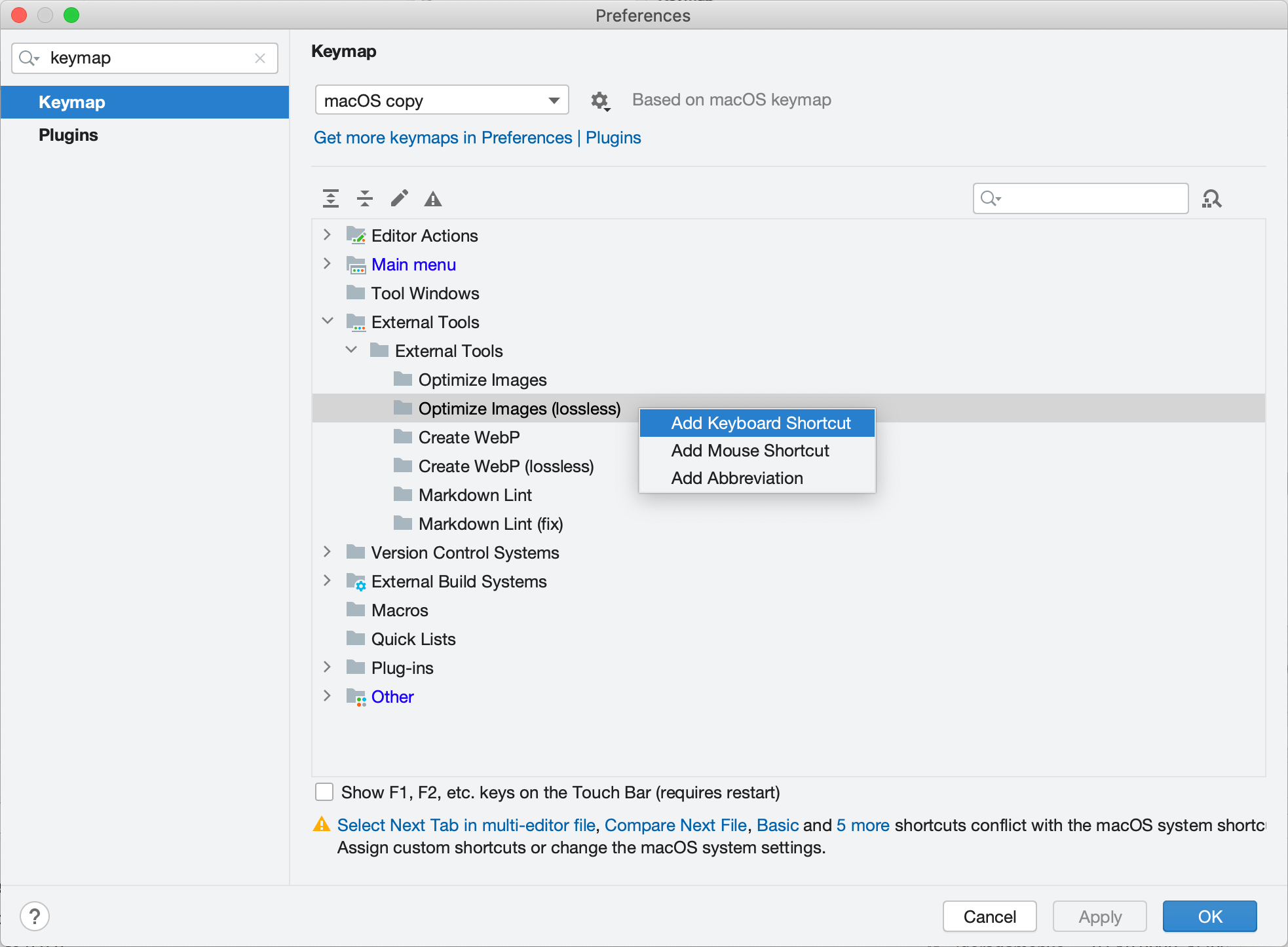This screenshot has width=1288, height=947.
Task: Expand the Editor Actions tree node
Action: click(x=328, y=235)
